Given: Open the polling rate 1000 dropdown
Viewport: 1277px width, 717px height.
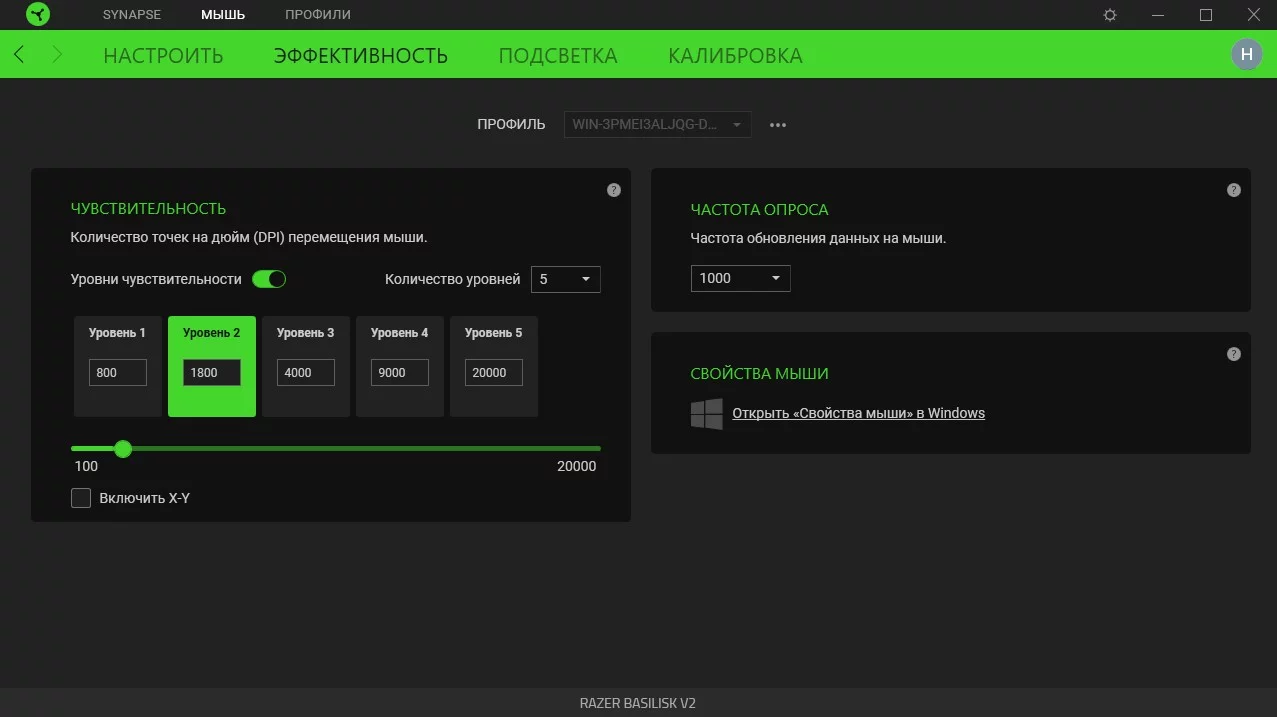Looking at the screenshot, I should 740,278.
